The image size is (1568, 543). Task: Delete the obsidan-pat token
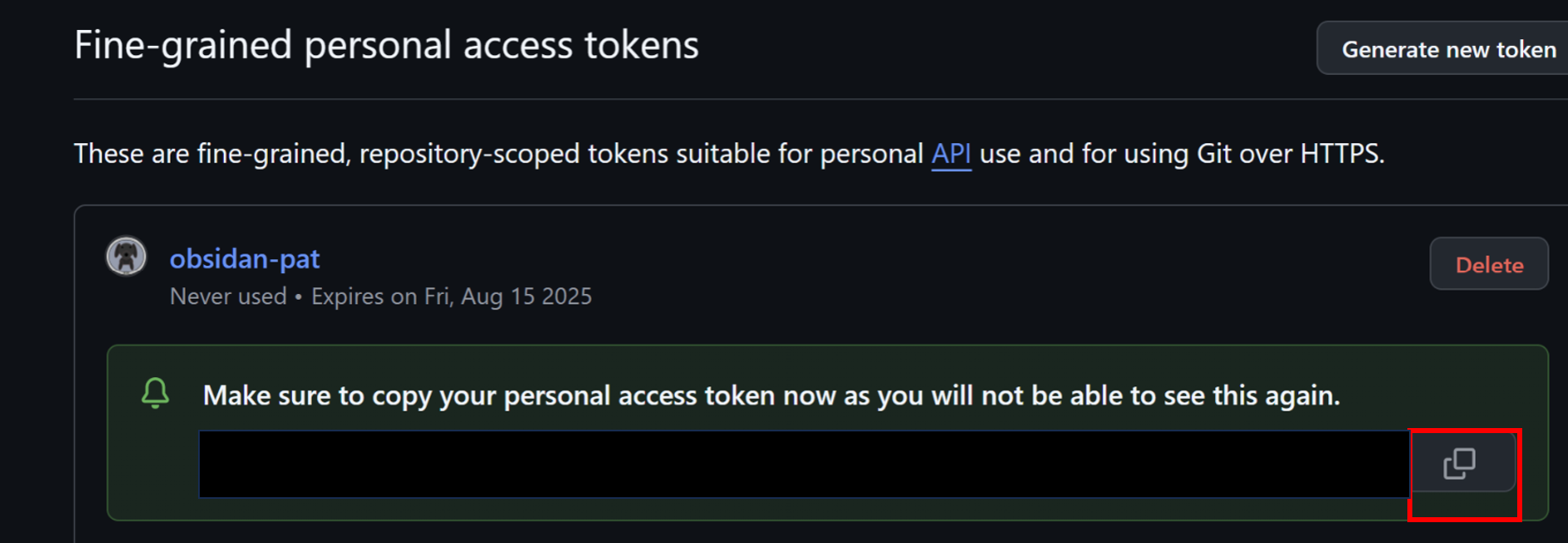click(x=1489, y=265)
